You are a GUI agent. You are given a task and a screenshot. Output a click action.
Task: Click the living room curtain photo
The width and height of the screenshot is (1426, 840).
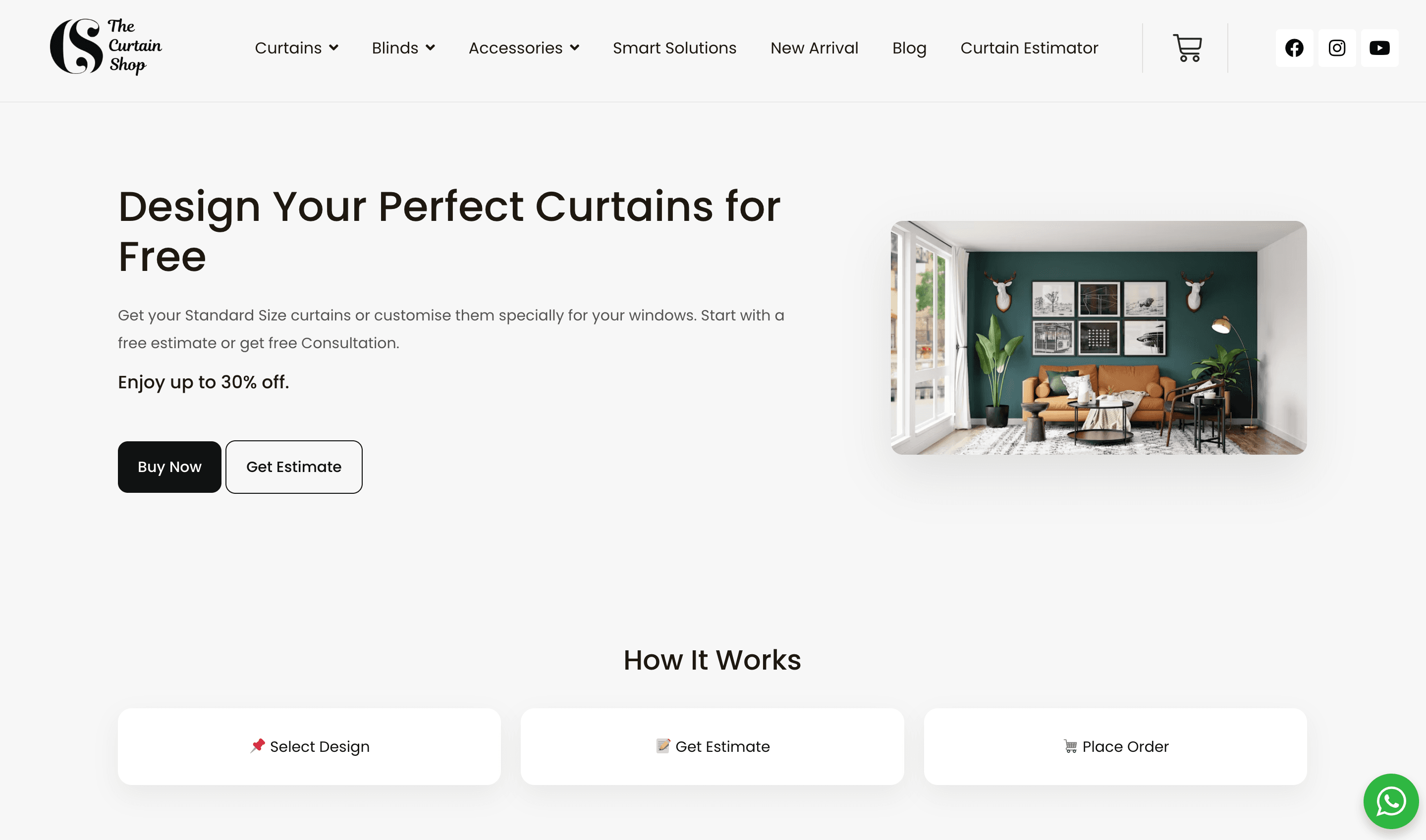click(1098, 337)
